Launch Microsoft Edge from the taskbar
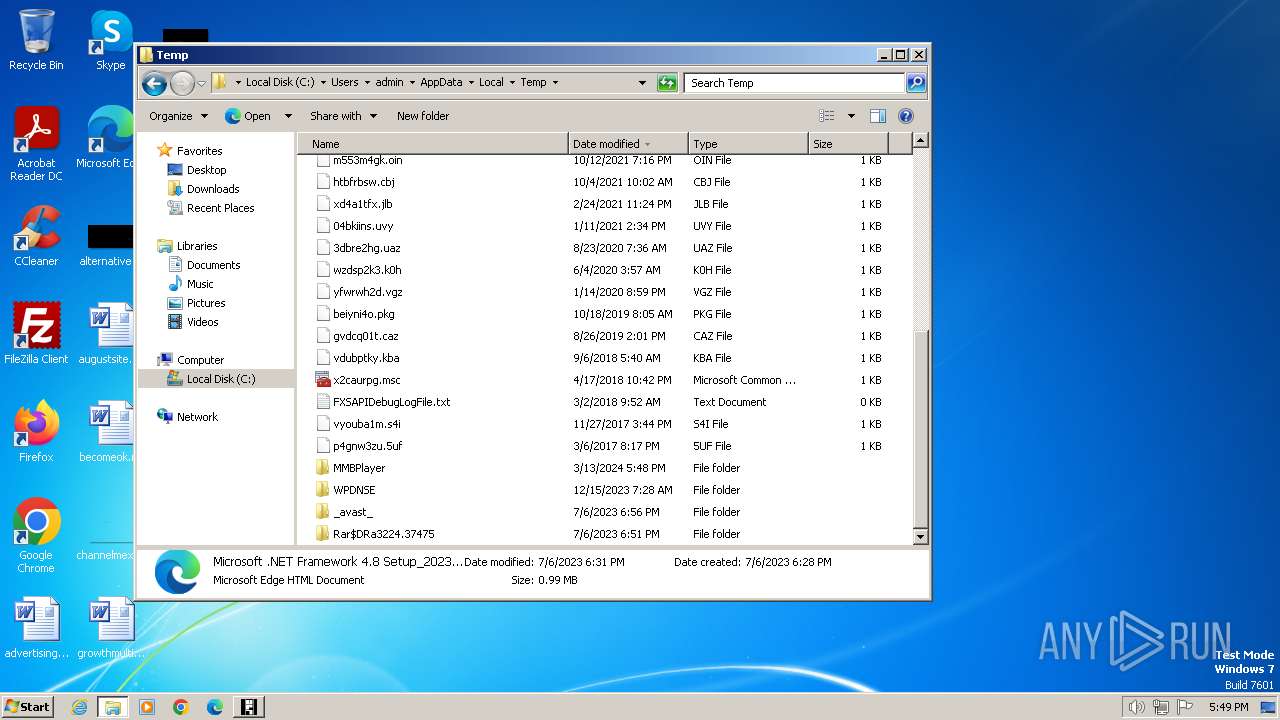The height and width of the screenshot is (720, 1280). click(215, 707)
